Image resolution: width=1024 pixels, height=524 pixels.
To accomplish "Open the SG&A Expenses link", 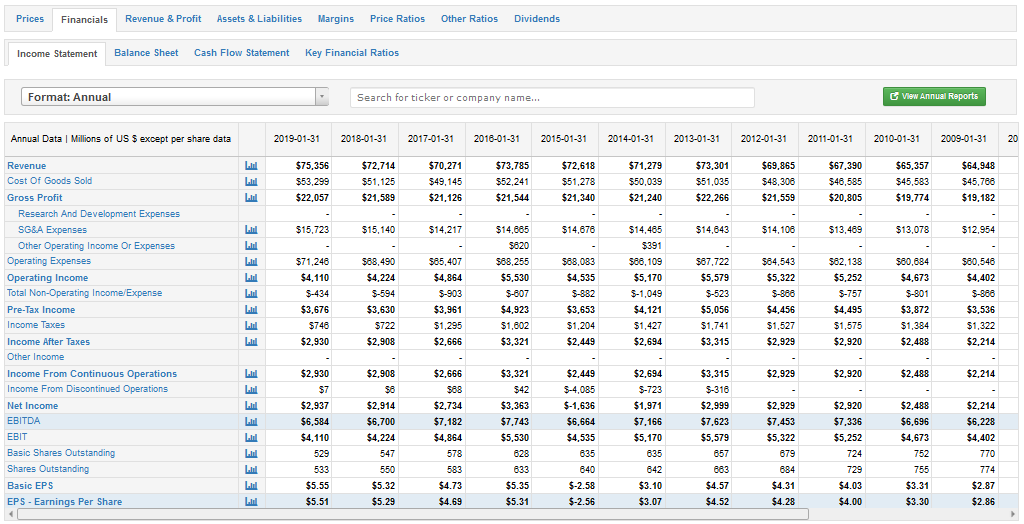I will (x=52, y=230).
